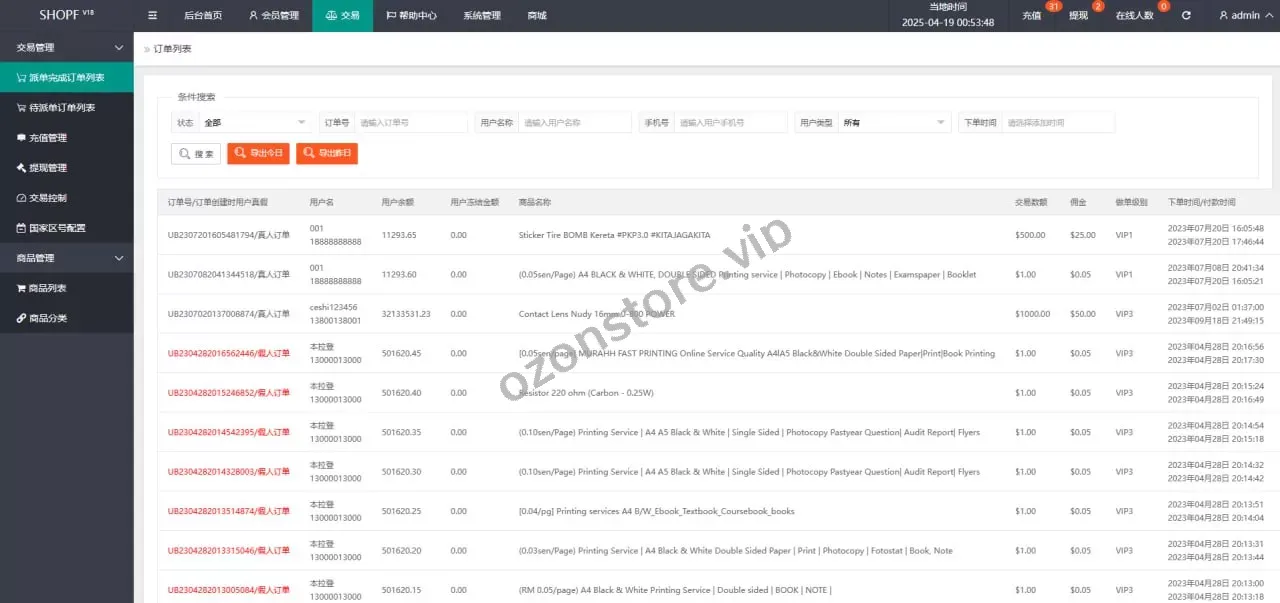Viewport: 1280px width, 603px height.
Task: Open 充值 notifications with badge 31
Action: pyautogui.click(x=1031, y=16)
